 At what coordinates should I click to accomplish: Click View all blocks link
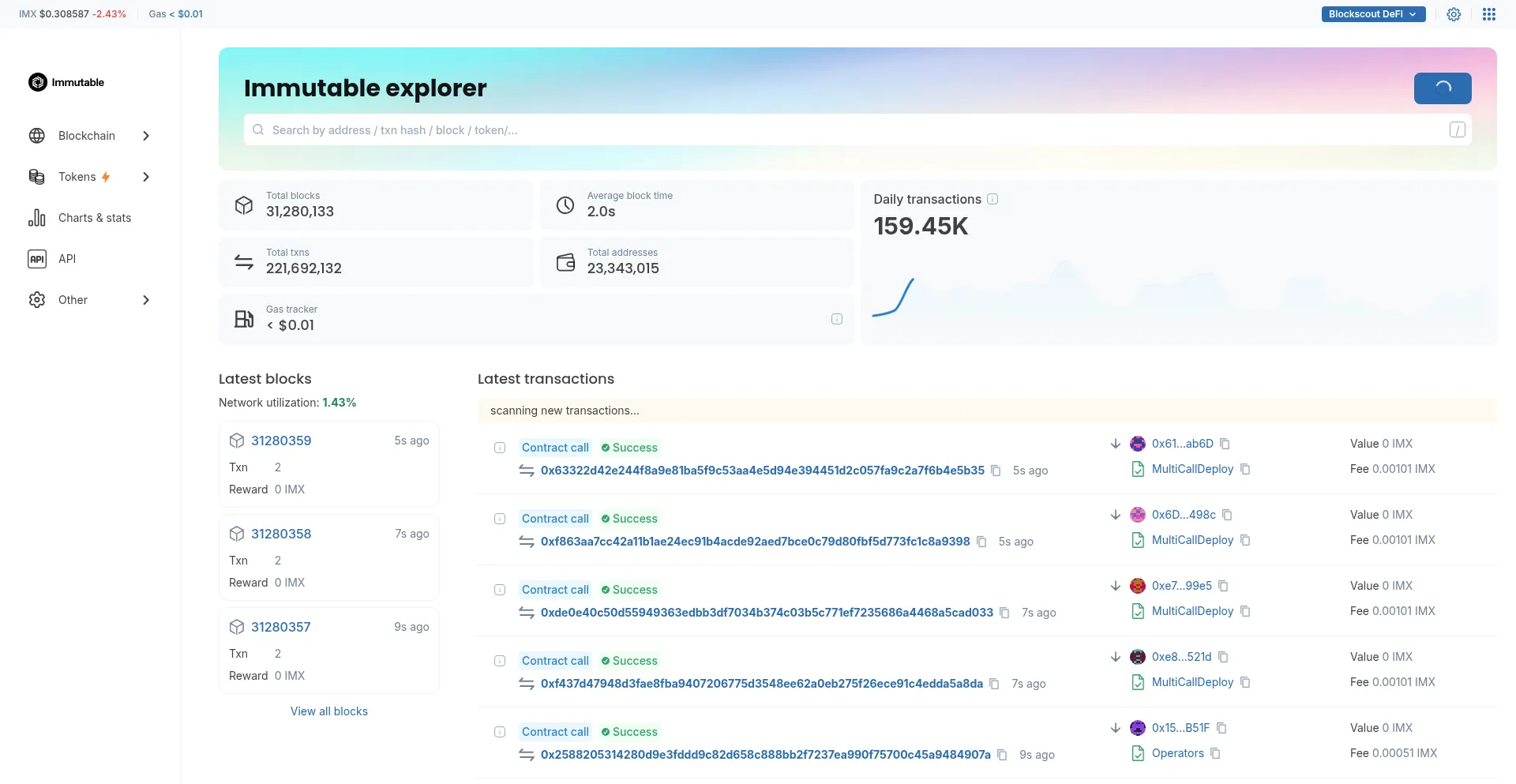[328, 711]
